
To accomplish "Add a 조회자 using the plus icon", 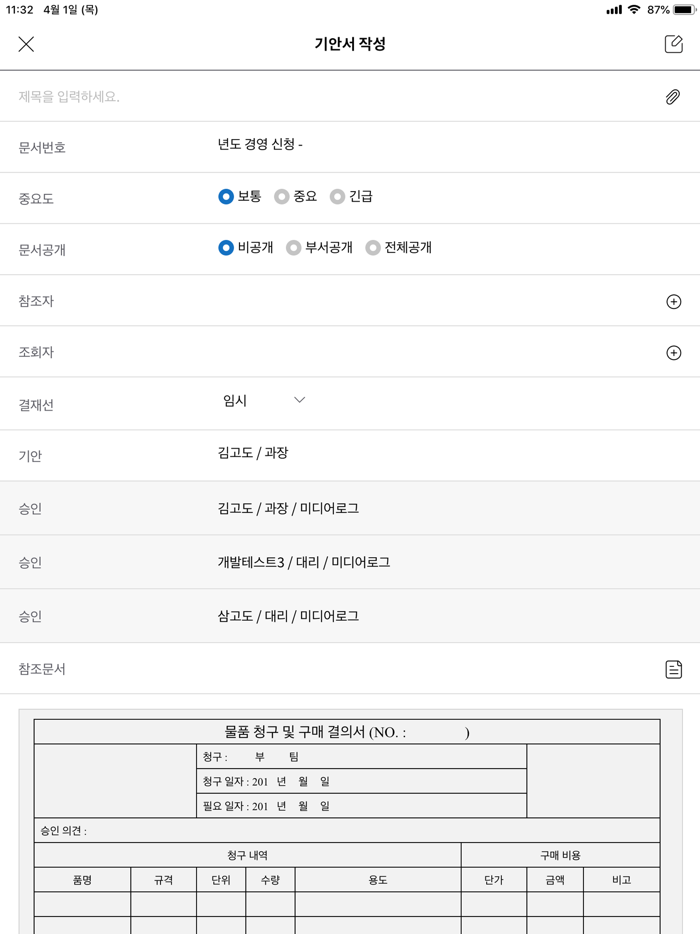I will (x=674, y=352).
